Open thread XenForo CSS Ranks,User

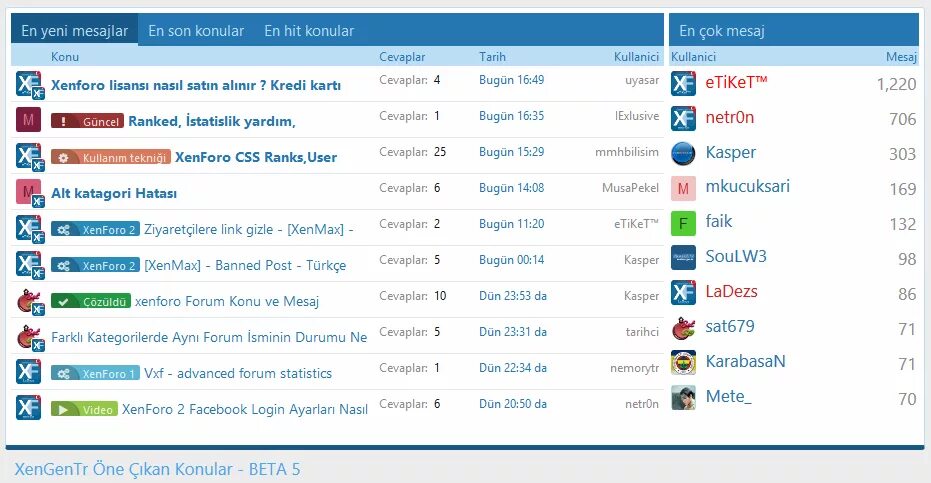click(256, 157)
